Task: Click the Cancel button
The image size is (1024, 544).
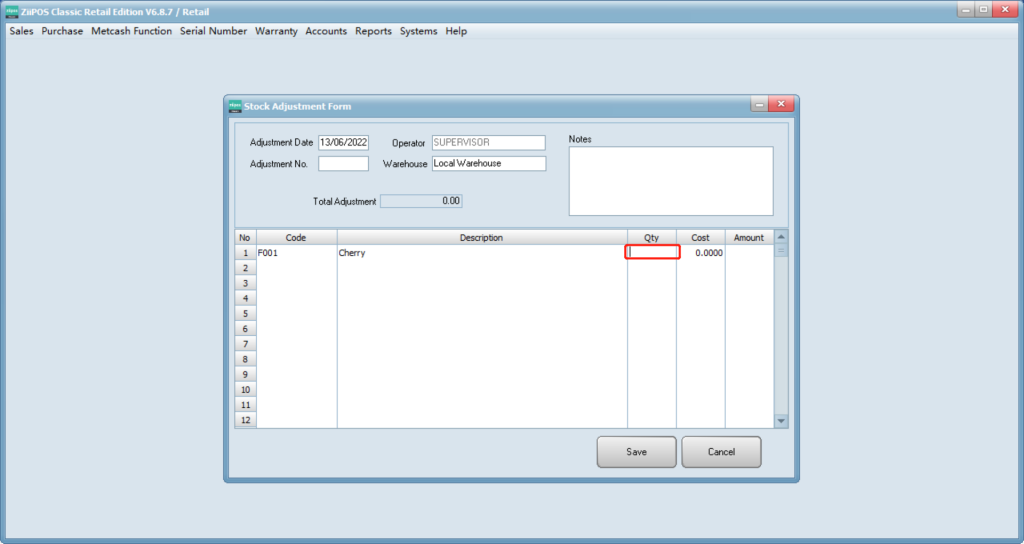Action: tap(721, 452)
